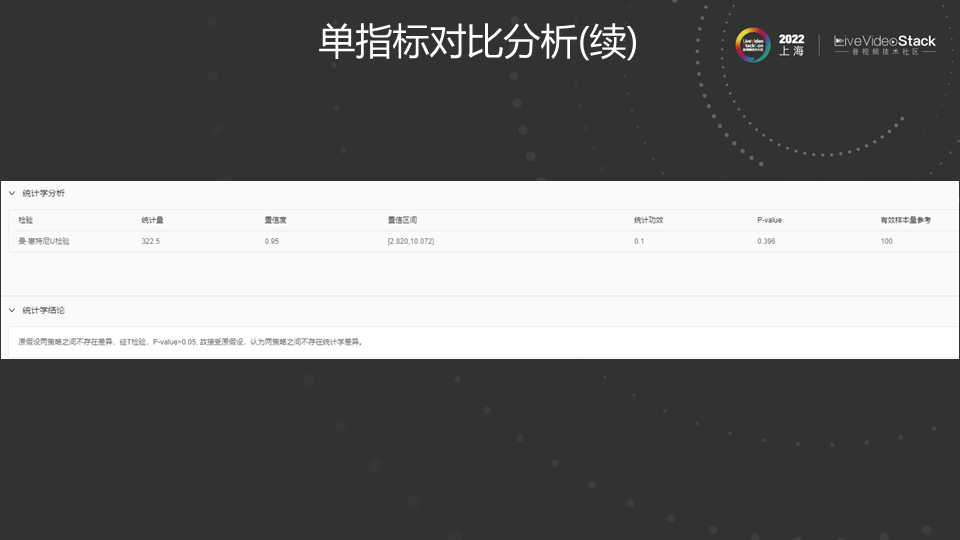The width and height of the screenshot is (960, 540).
Task: Click the P-value cell 0.396
Action: tap(766, 241)
